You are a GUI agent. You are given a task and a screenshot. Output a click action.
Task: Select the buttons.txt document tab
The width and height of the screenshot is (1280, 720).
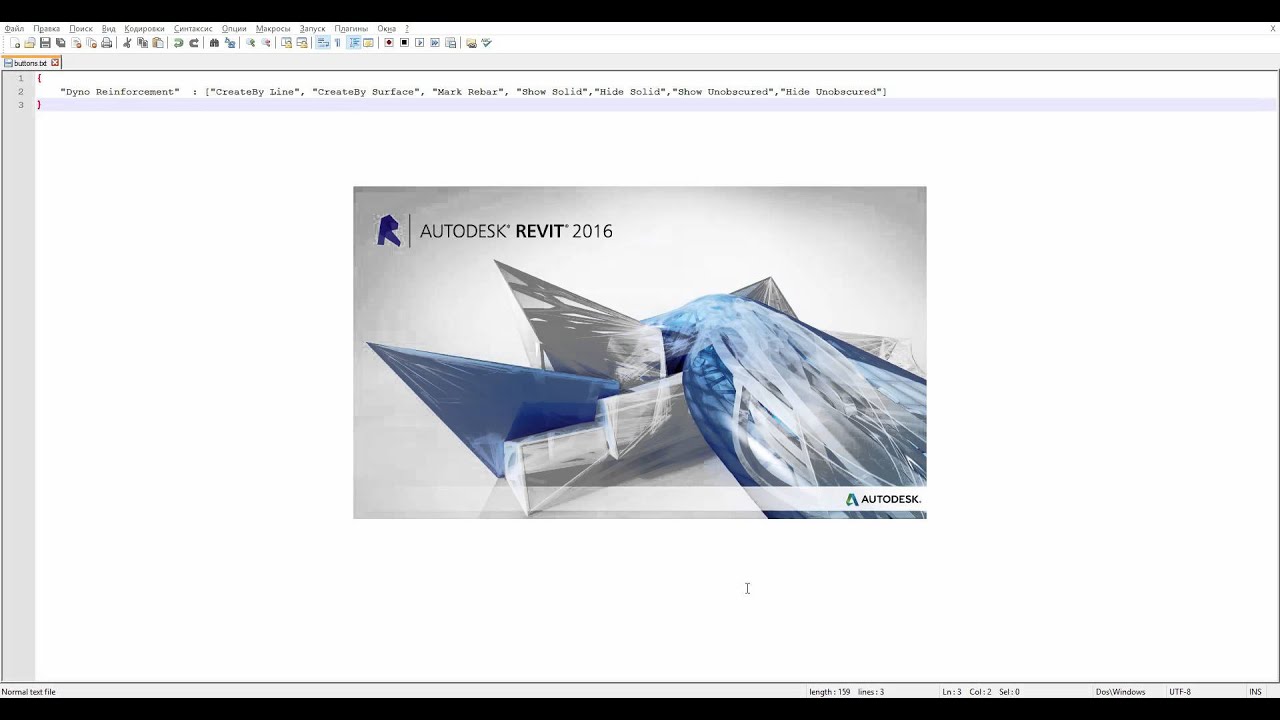30,63
